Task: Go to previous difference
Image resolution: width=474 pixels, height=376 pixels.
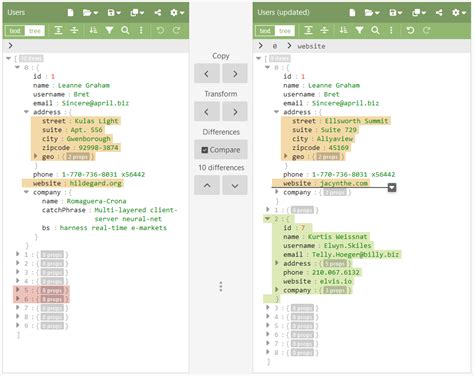Action: point(207,185)
